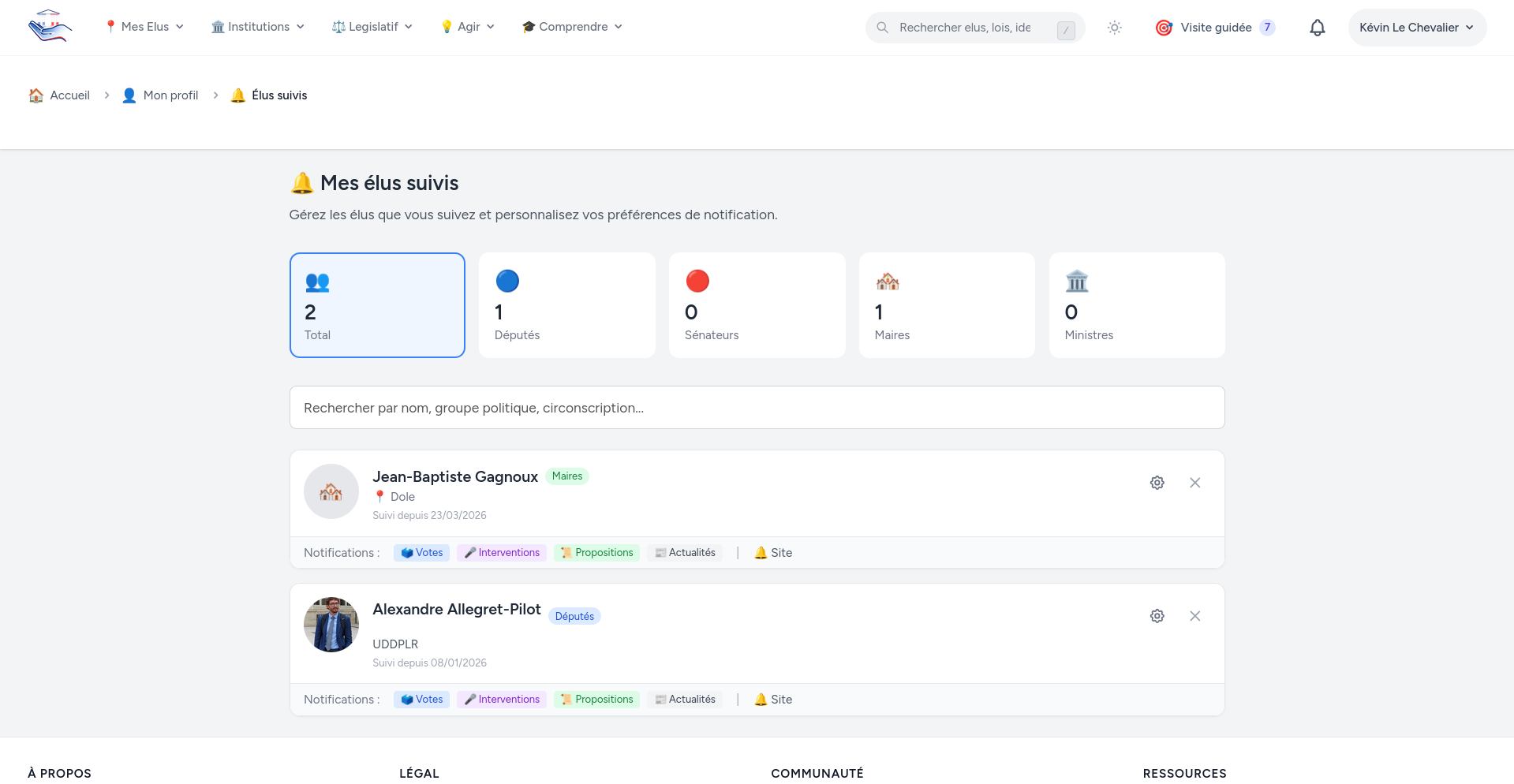Open notification settings gear for Jean-Baptiste Gagnoux
The image size is (1514, 784).
[x=1157, y=483]
